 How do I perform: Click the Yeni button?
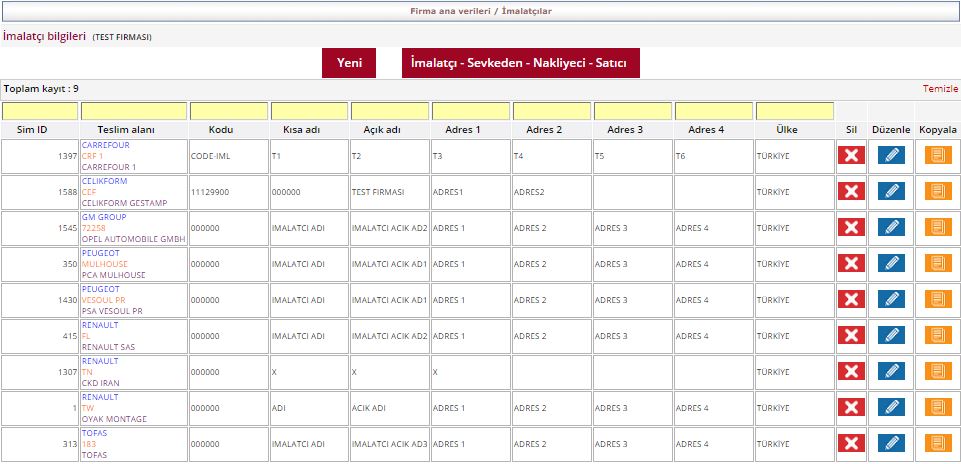pos(349,63)
